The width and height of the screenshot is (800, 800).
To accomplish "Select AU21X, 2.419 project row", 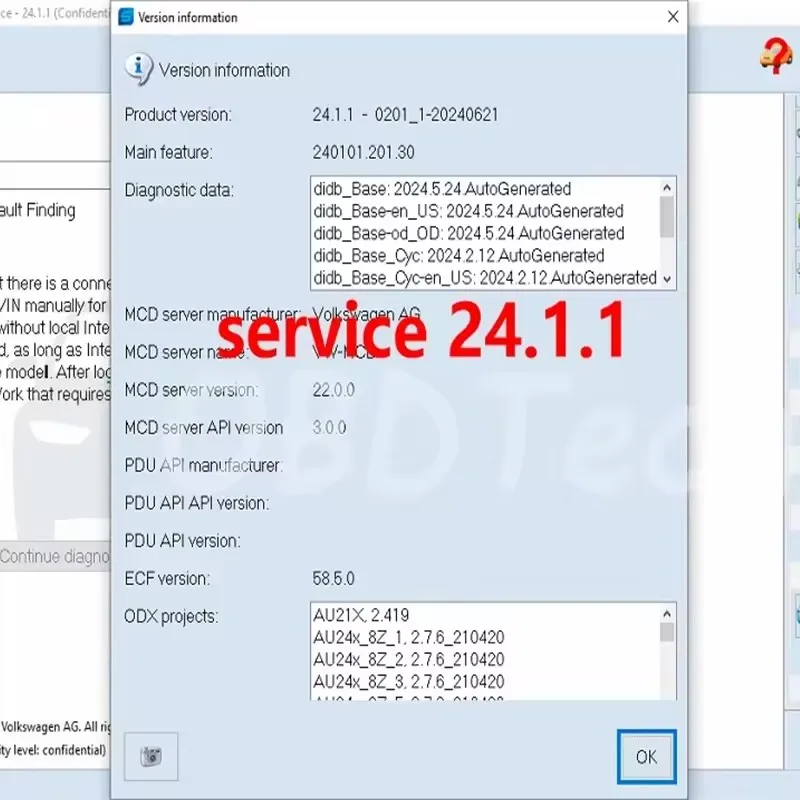I will pyautogui.click(x=361, y=615).
